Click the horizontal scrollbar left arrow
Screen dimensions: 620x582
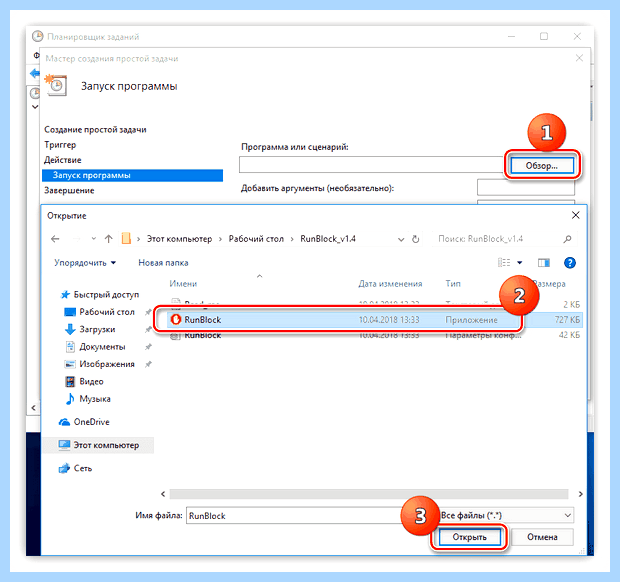(x=163, y=494)
